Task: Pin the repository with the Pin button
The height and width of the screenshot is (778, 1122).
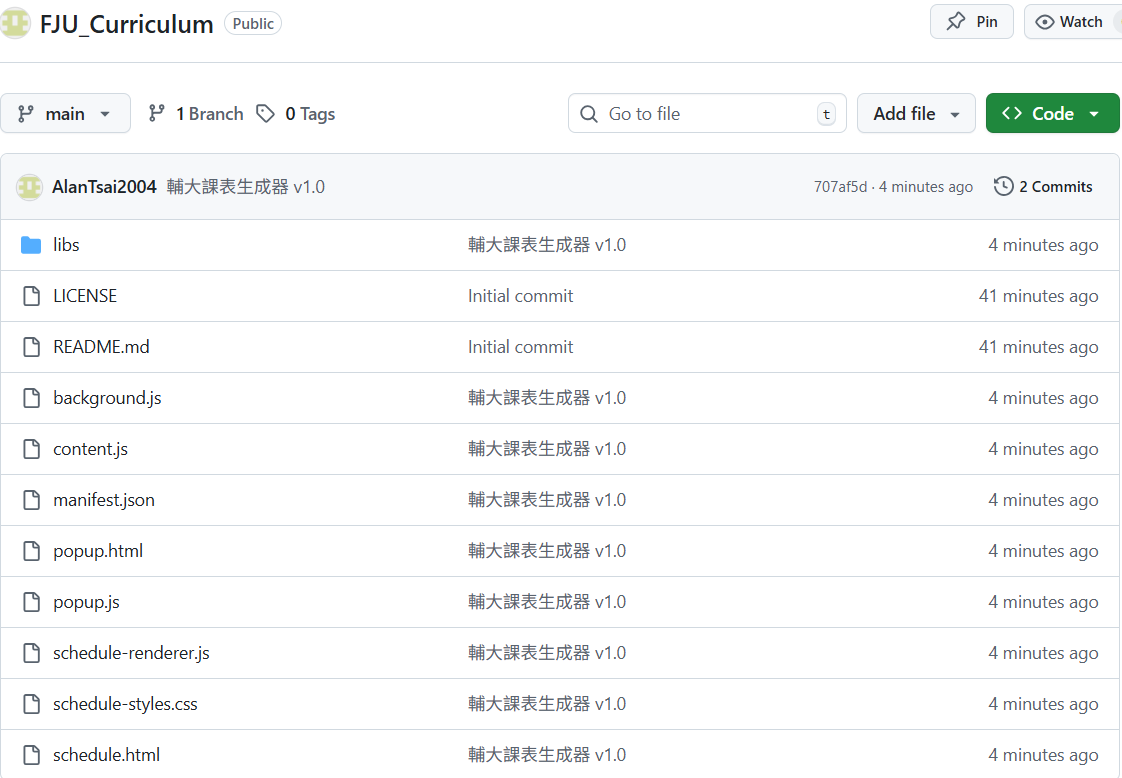Action: point(972,21)
